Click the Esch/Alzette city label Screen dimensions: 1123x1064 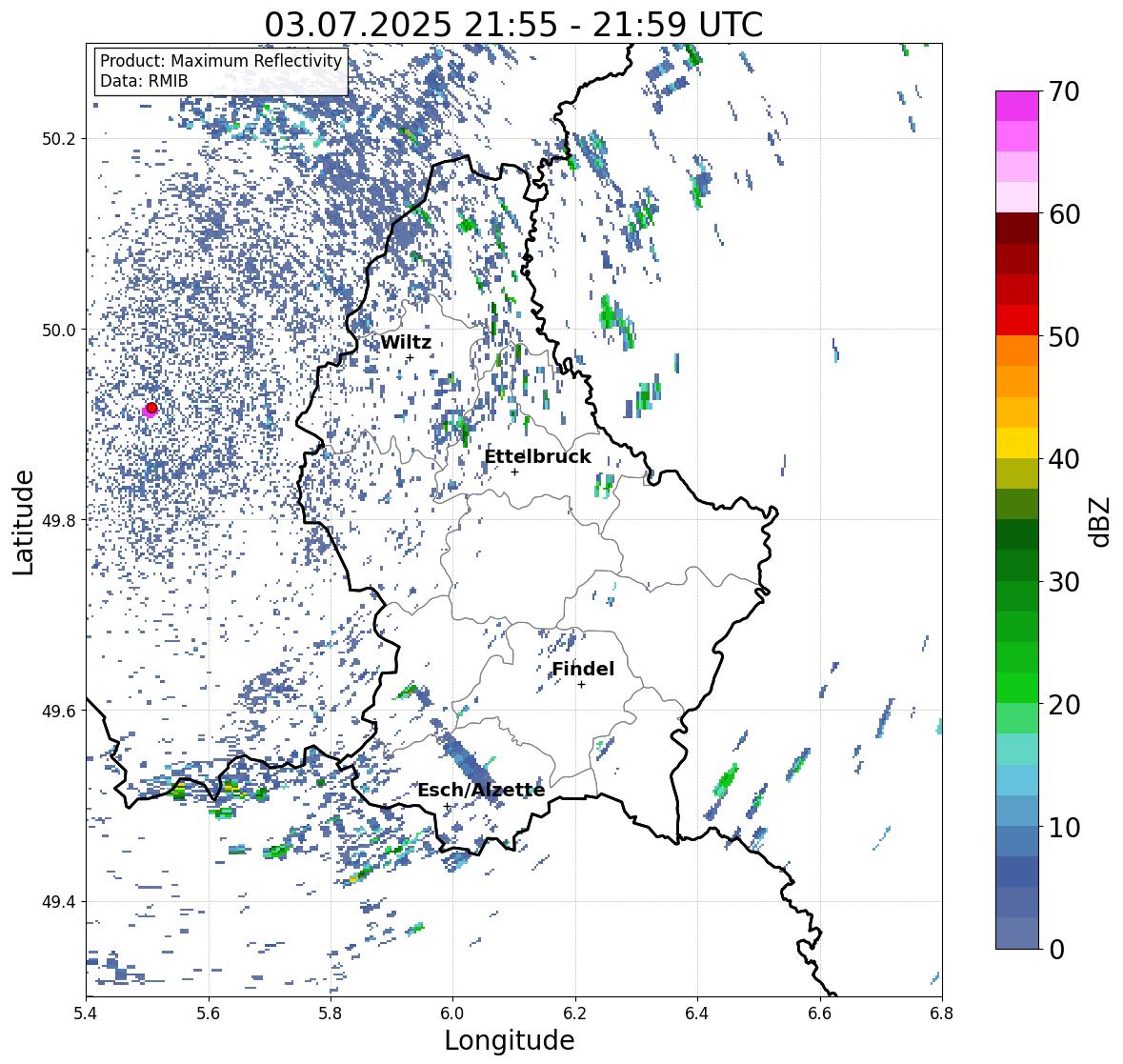(x=481, y=790)
